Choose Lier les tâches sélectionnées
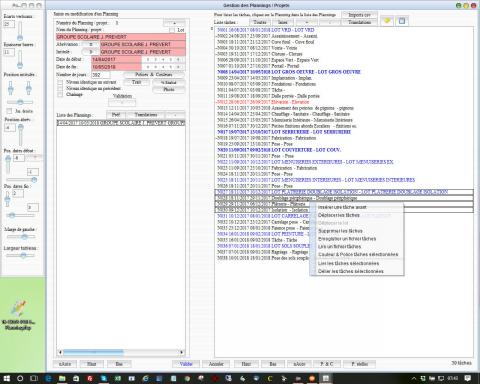This screenshot has height=384, width=480. click(x=348, y=263)
